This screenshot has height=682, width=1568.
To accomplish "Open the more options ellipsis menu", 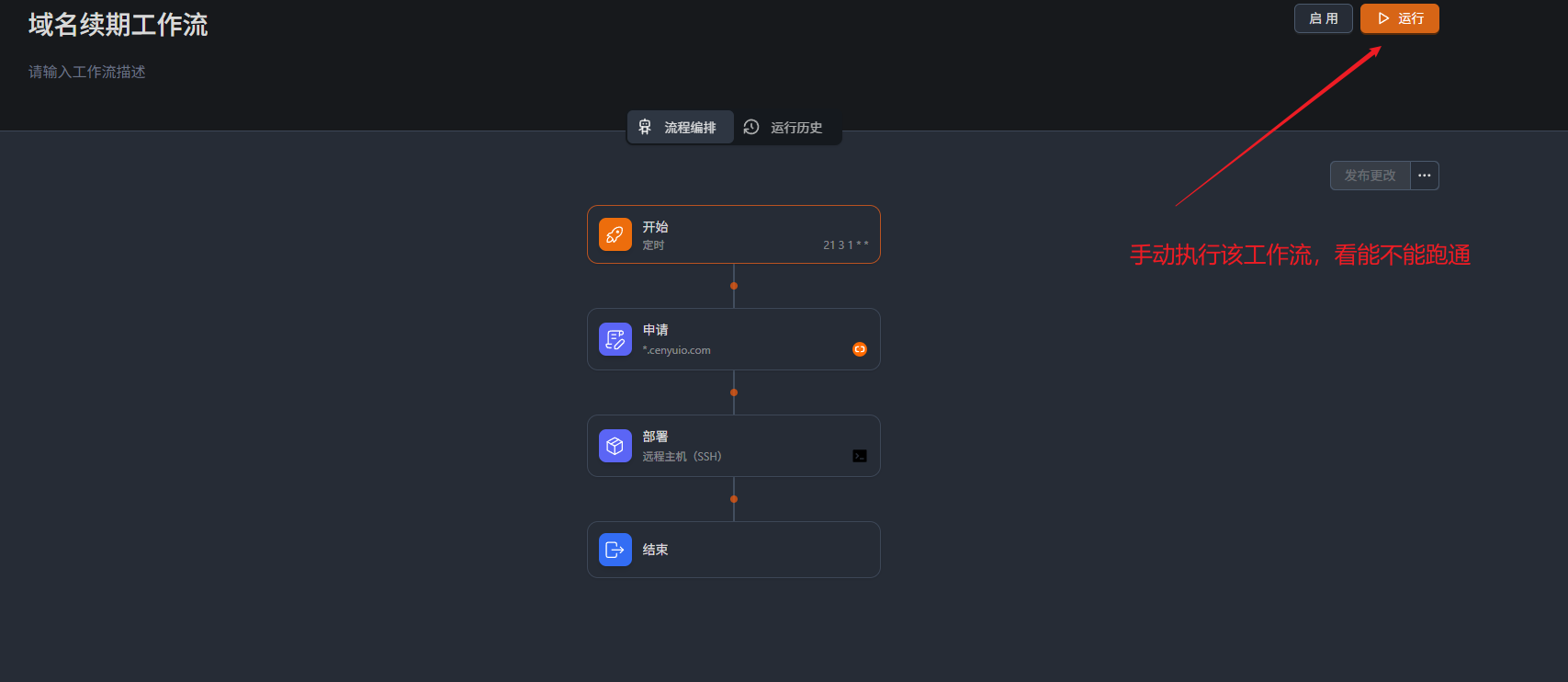I will pos(1425,176).
